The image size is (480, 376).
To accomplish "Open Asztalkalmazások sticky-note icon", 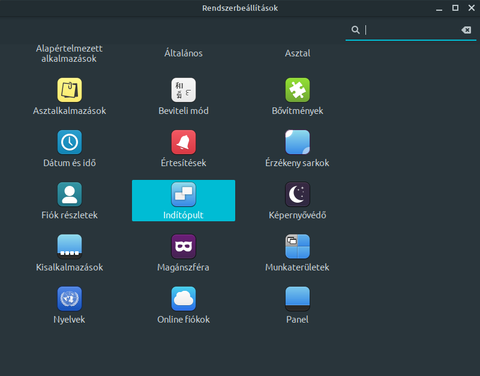I will pos(69,90).
